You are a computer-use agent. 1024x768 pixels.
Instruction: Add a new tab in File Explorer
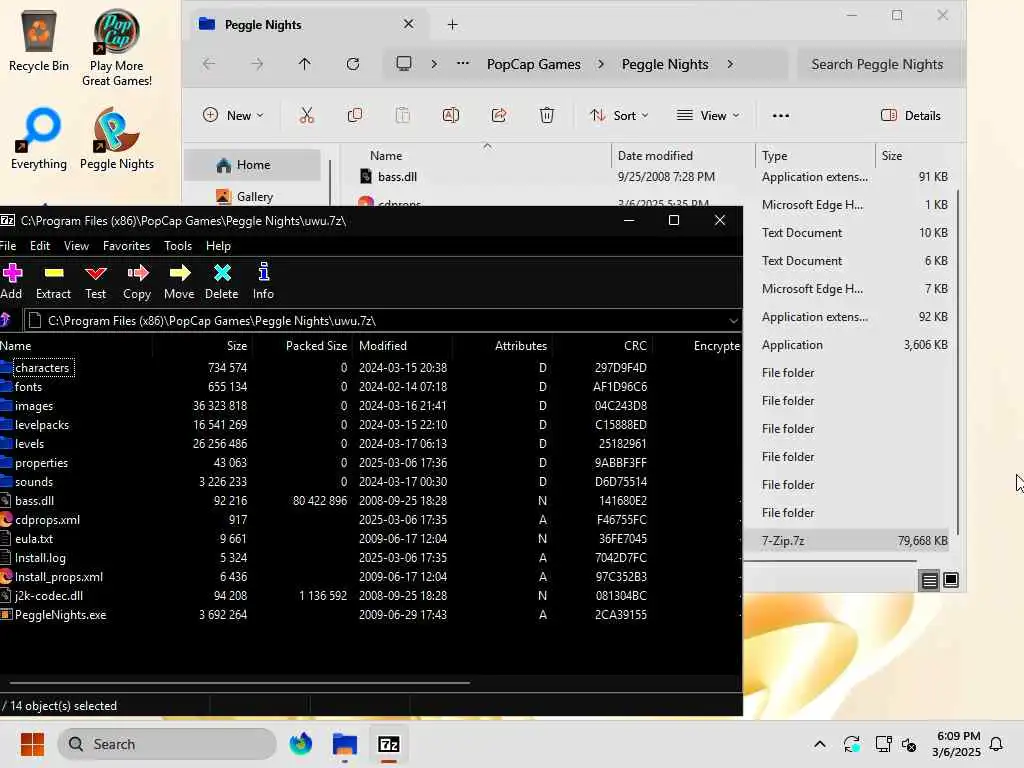click(453, 25)
